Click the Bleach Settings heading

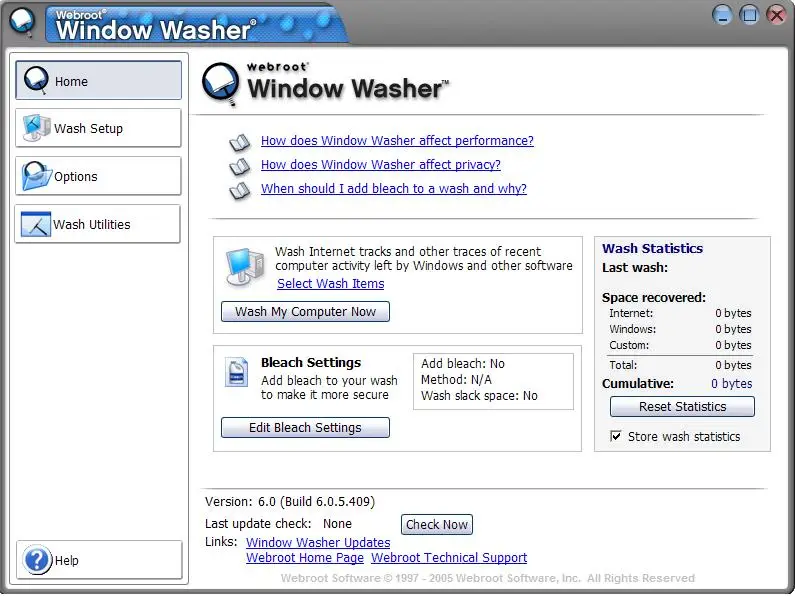tap(311, 362)
